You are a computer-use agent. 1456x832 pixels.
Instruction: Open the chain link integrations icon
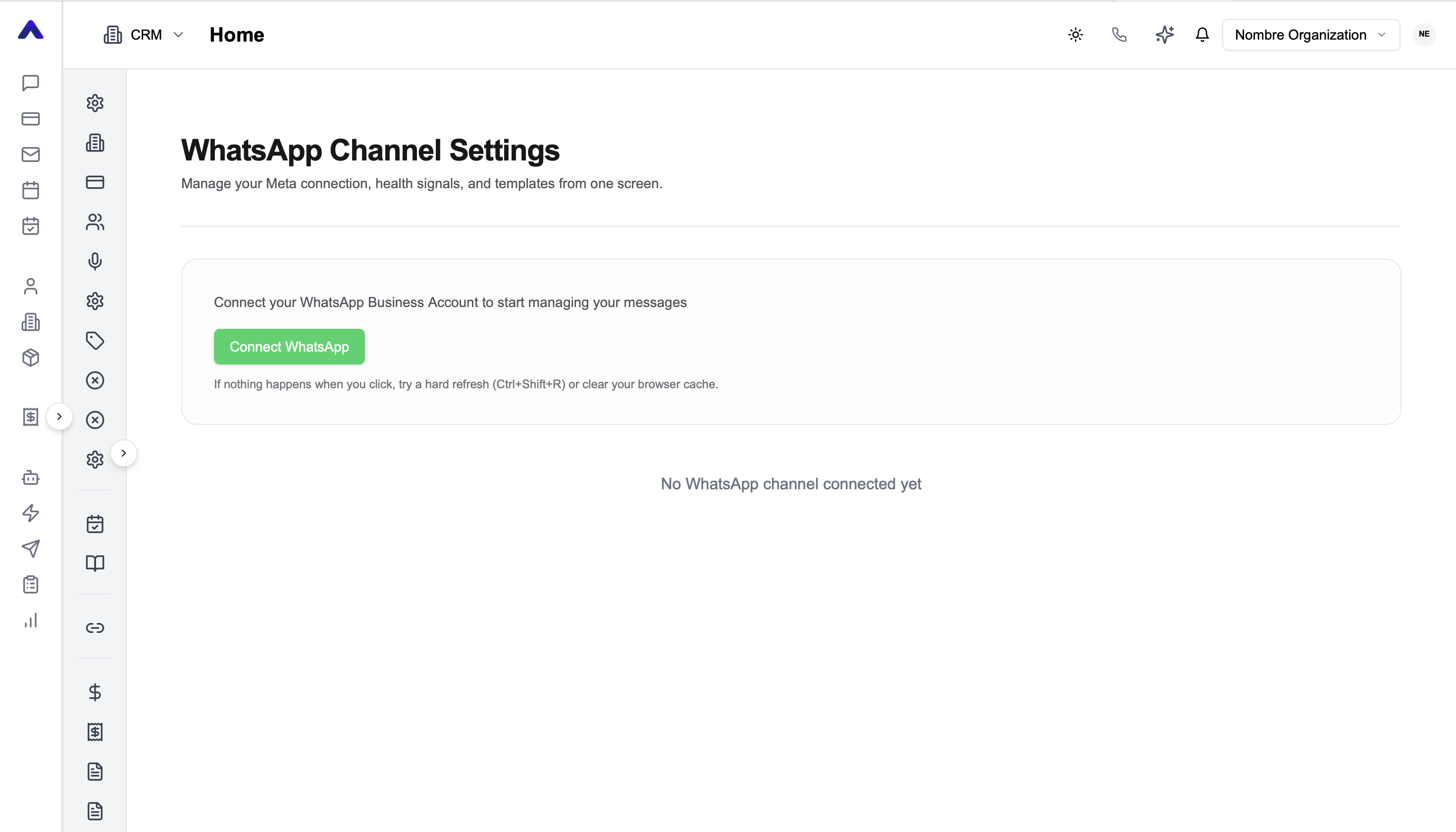(x=95, y=628)
